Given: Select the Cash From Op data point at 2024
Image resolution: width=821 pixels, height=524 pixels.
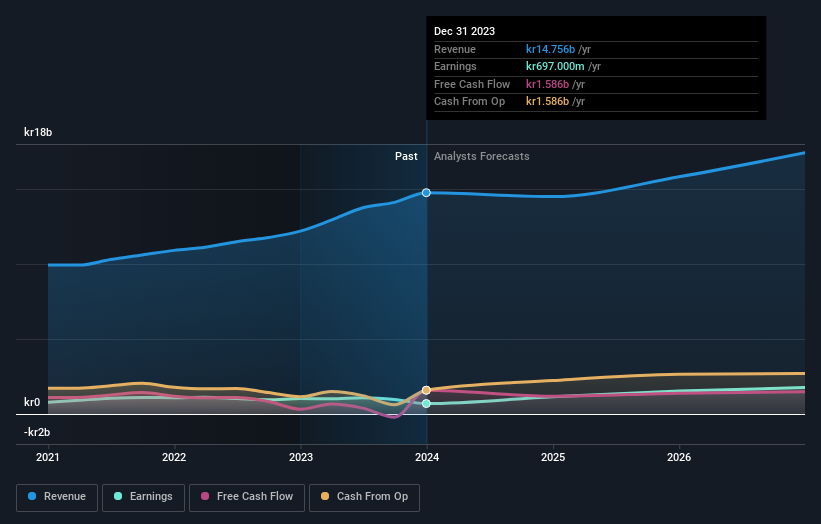Looking at the screenshot, I should pyautogui.click(x=426, y=390).
